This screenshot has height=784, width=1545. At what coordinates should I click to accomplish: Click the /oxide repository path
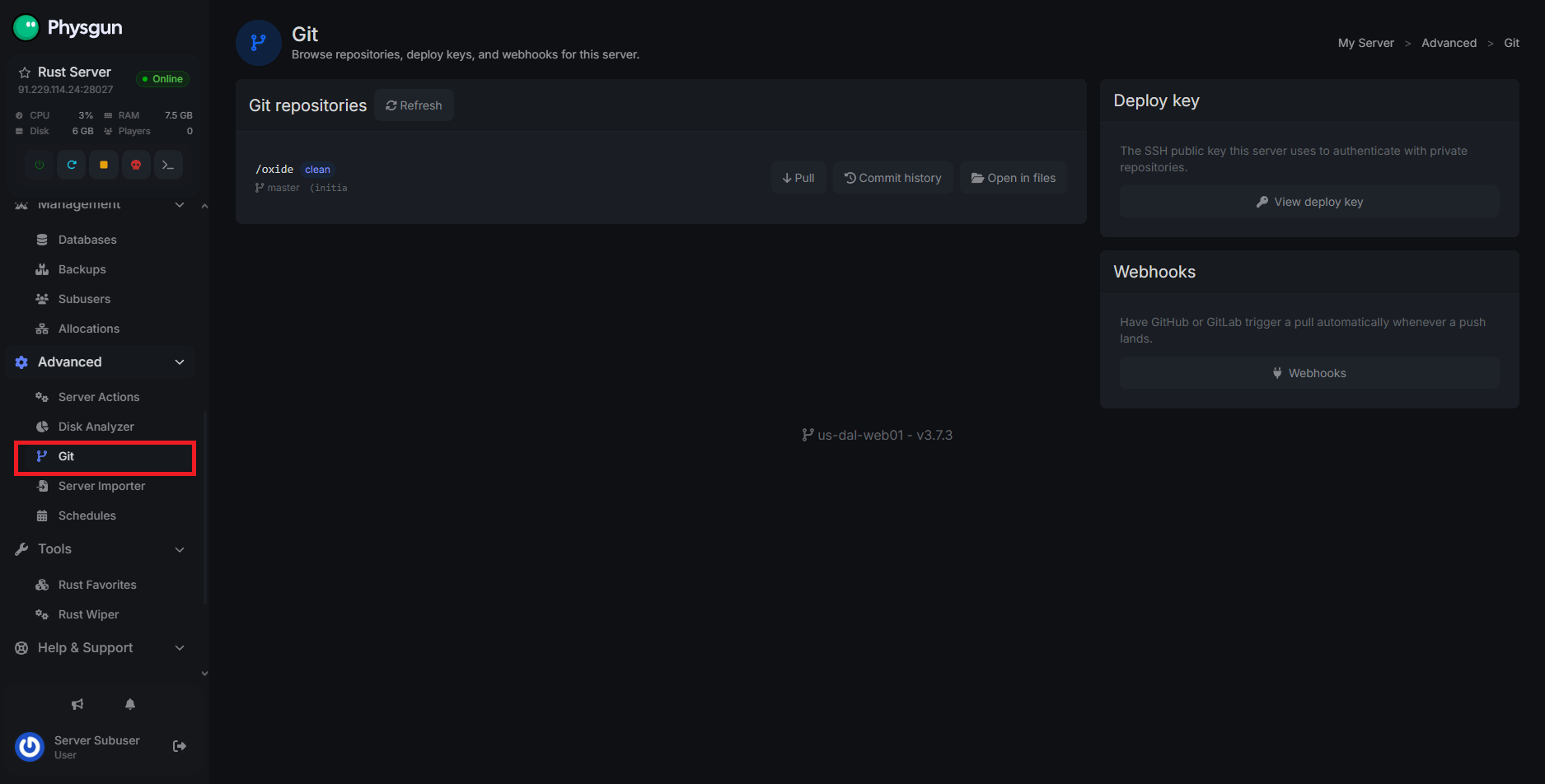pyautogui.click(x=274, y=169)
